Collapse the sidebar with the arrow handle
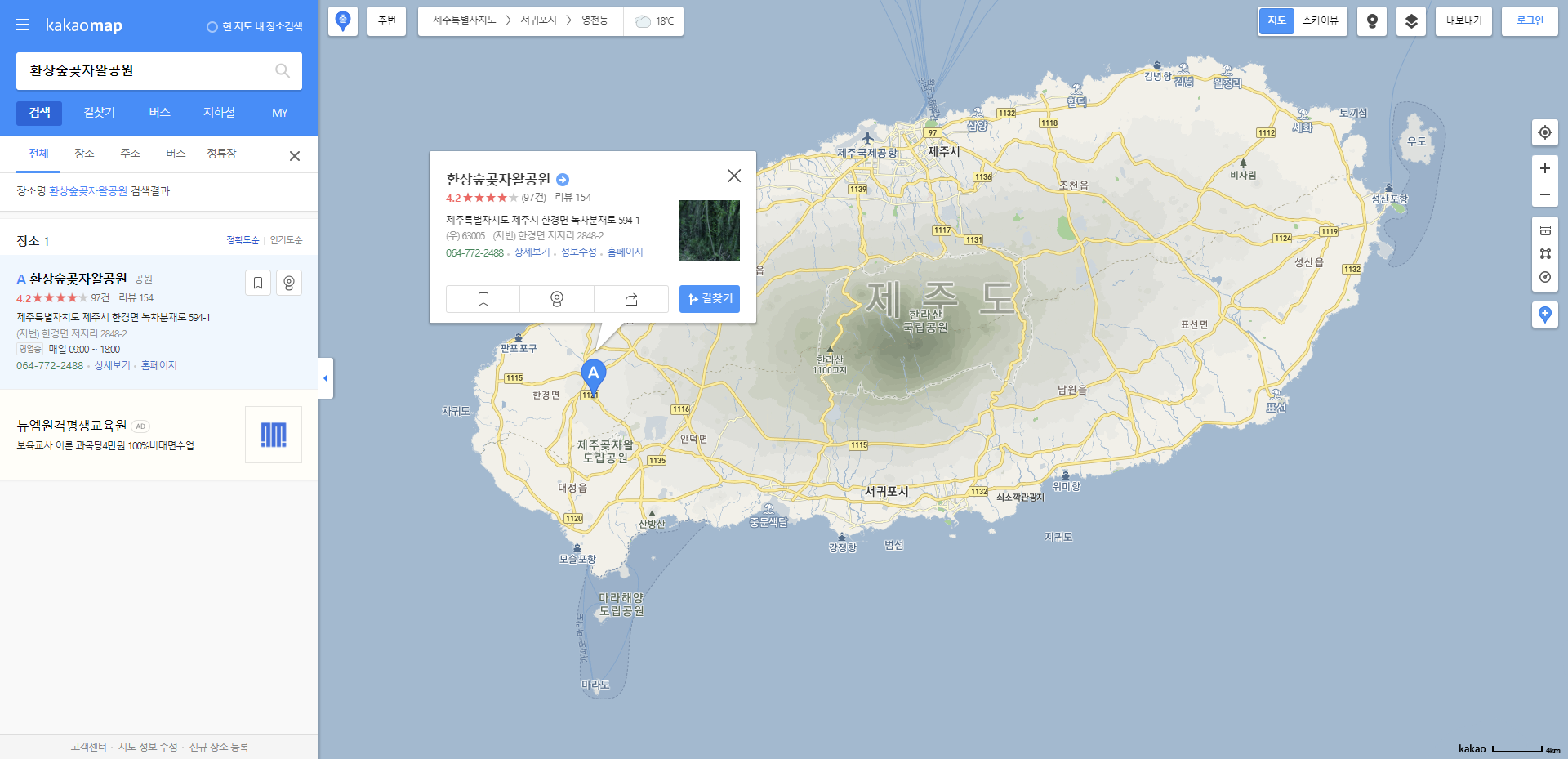Screen dimensions: 1568x759 pos(326,378)
